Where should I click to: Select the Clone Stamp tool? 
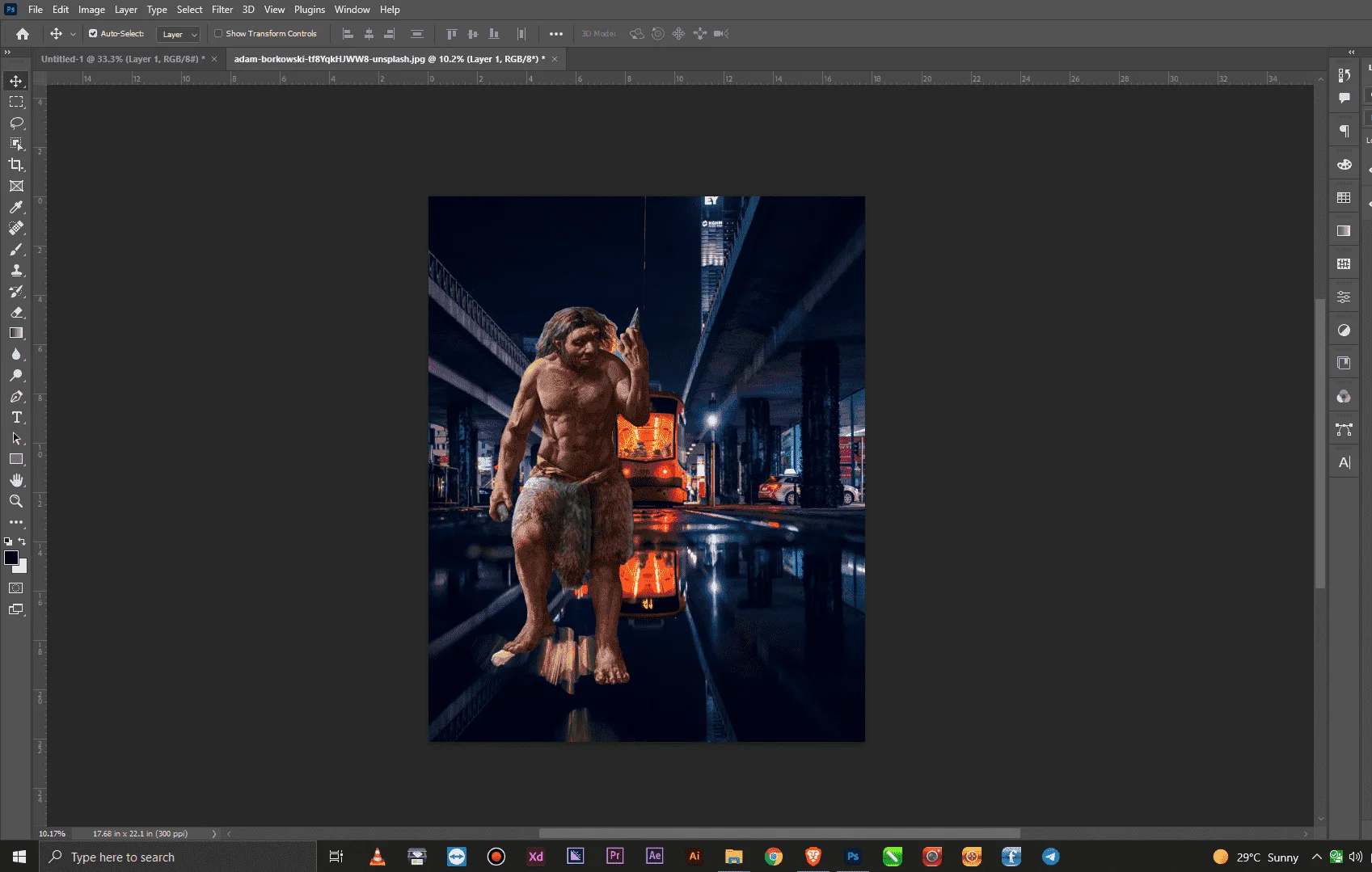[x=16, y=270]
